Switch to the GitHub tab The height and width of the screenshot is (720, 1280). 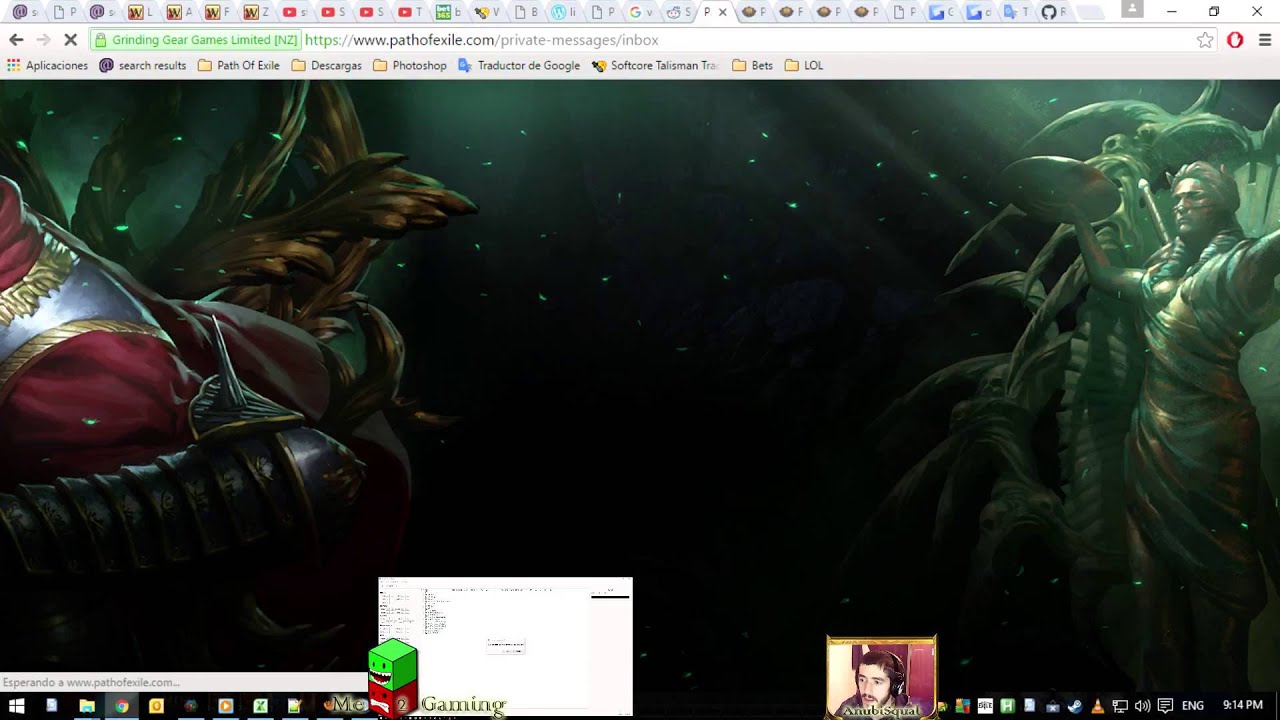[x=1055, y=12]
